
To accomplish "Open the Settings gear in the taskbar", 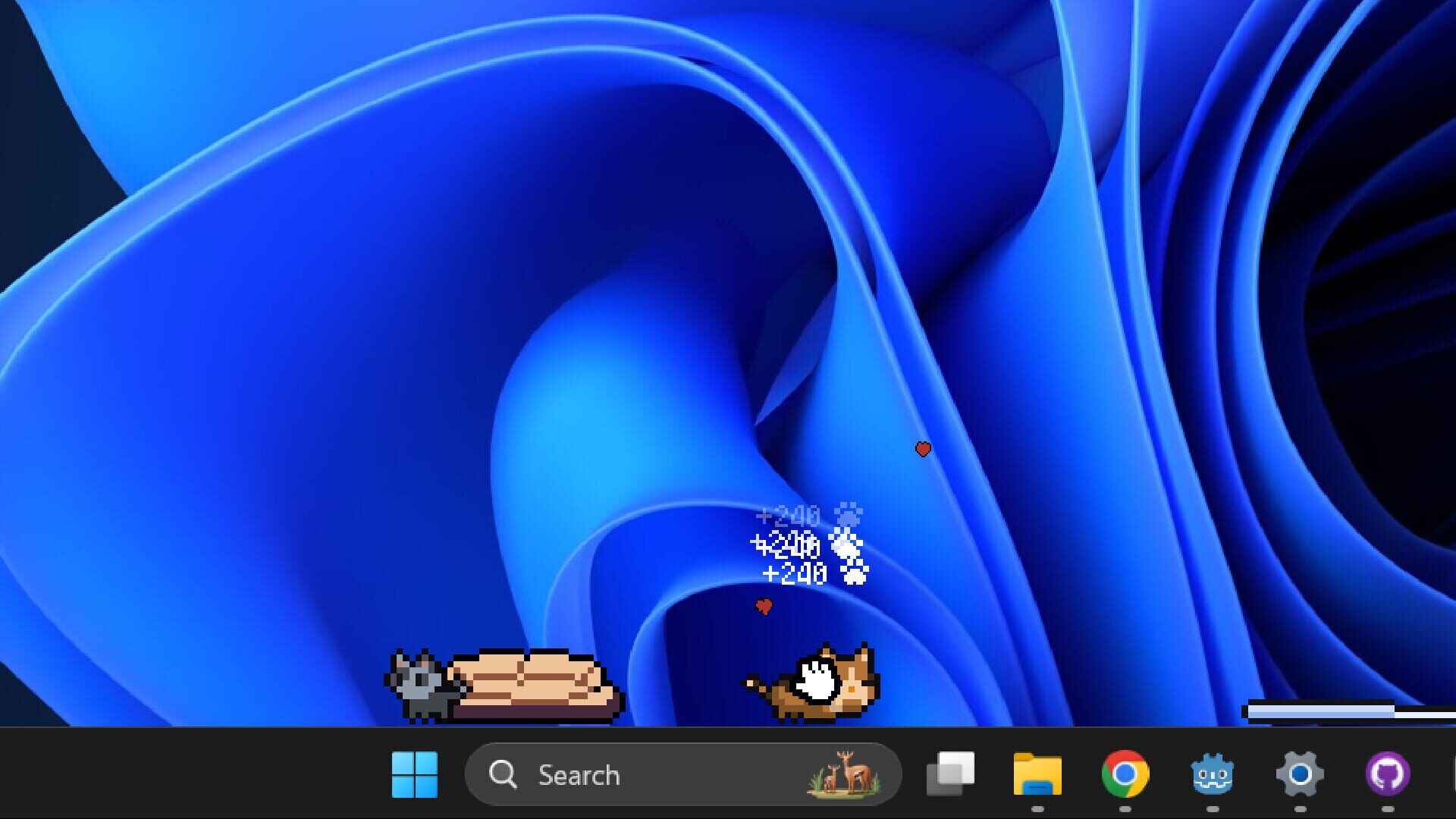I will (x=1298, y=774).
